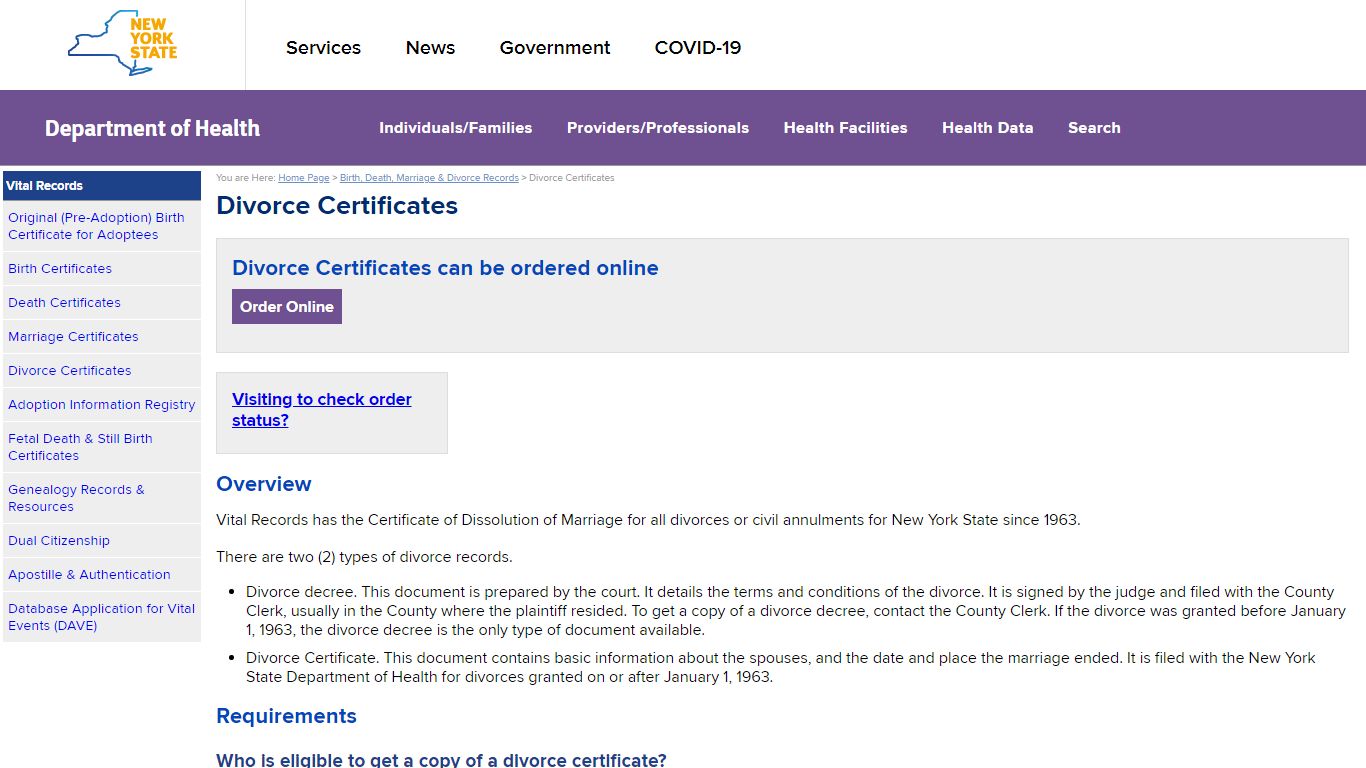Open Database Application for Vital Events (DAVE)
1366x768 pixels.
(102, 617)
